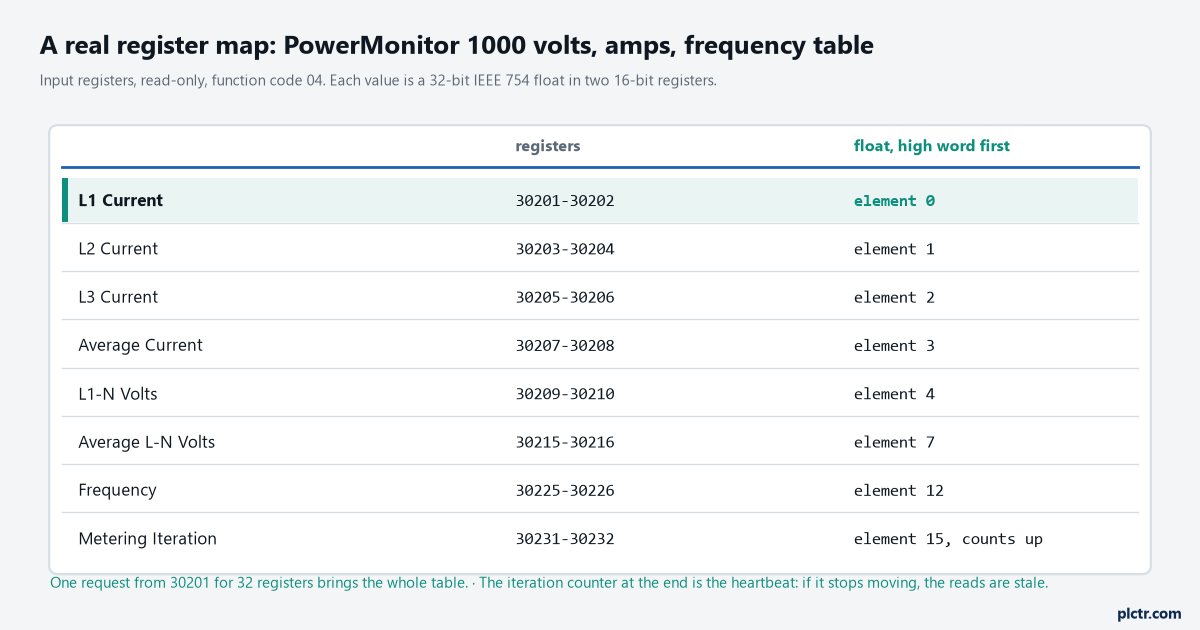Image resolution: width=1200 pixels, height=630 pixels.
Task: Select the L1 Current row label
Action: [x=121, y=200]
